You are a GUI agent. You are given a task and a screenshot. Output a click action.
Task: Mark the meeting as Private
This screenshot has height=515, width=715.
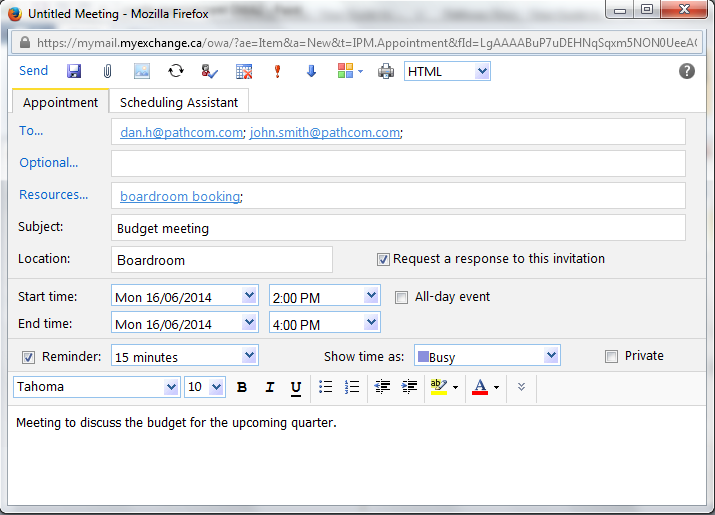coord(611,356)
